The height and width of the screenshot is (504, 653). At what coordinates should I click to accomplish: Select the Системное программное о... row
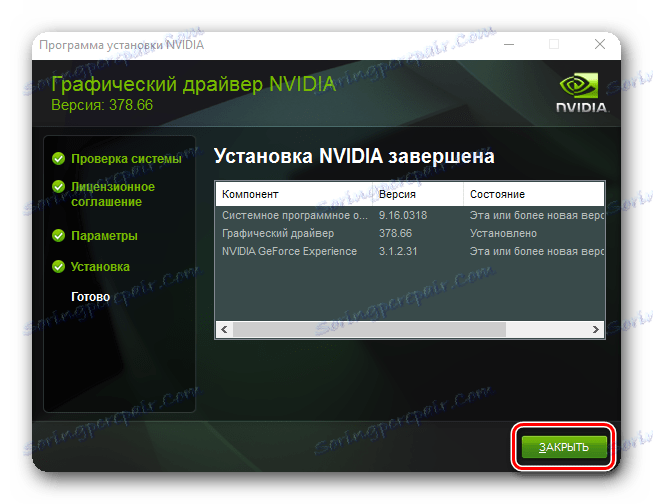click(x=410, y=215)
